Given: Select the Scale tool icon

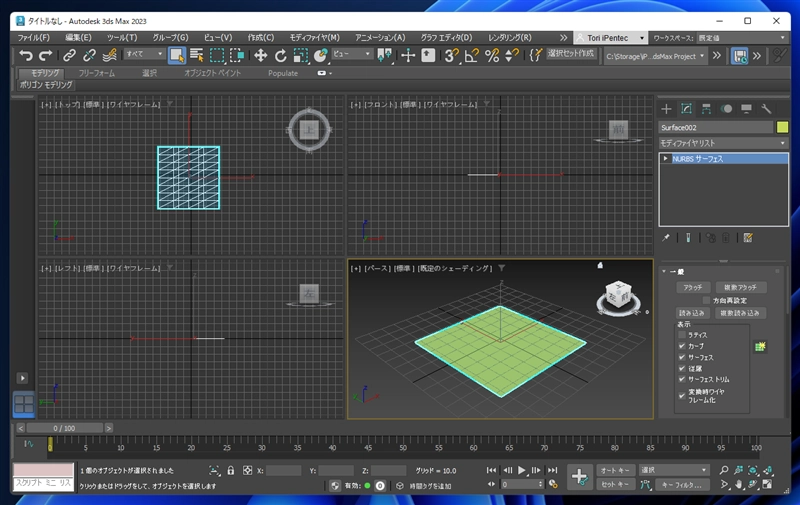Looking at the screenshot, I should 301,55.
